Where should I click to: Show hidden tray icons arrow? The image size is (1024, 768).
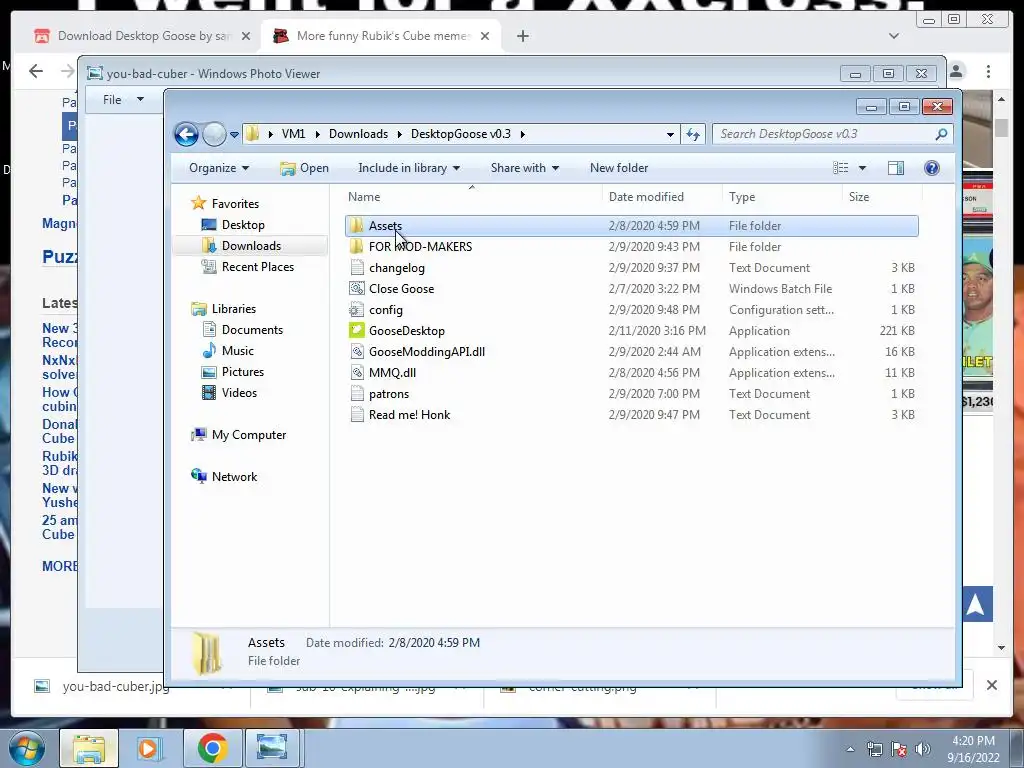pos(850,749)
